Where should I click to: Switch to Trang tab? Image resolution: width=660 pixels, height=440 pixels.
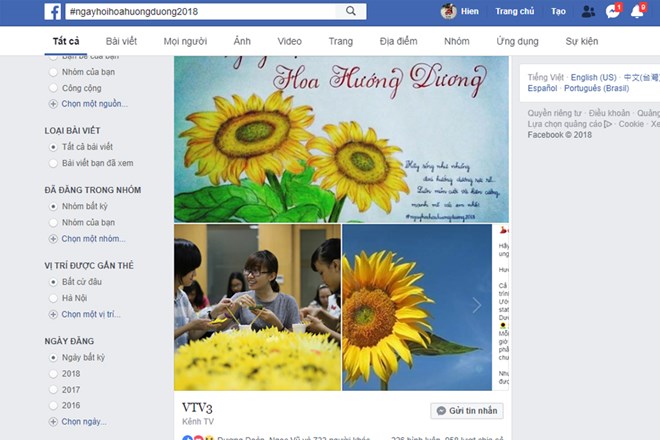coord(341,41)
